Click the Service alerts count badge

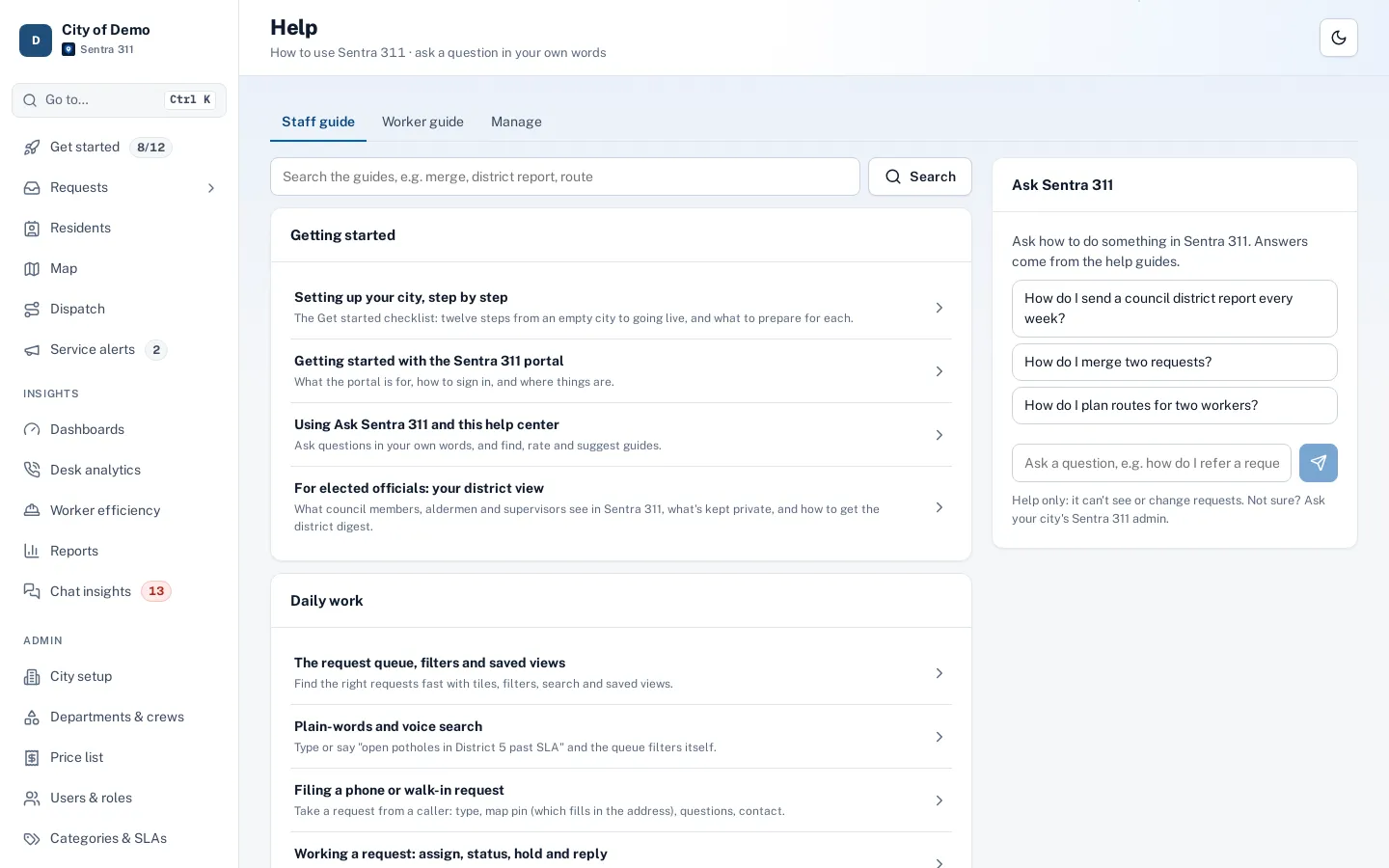coord(156,350)
